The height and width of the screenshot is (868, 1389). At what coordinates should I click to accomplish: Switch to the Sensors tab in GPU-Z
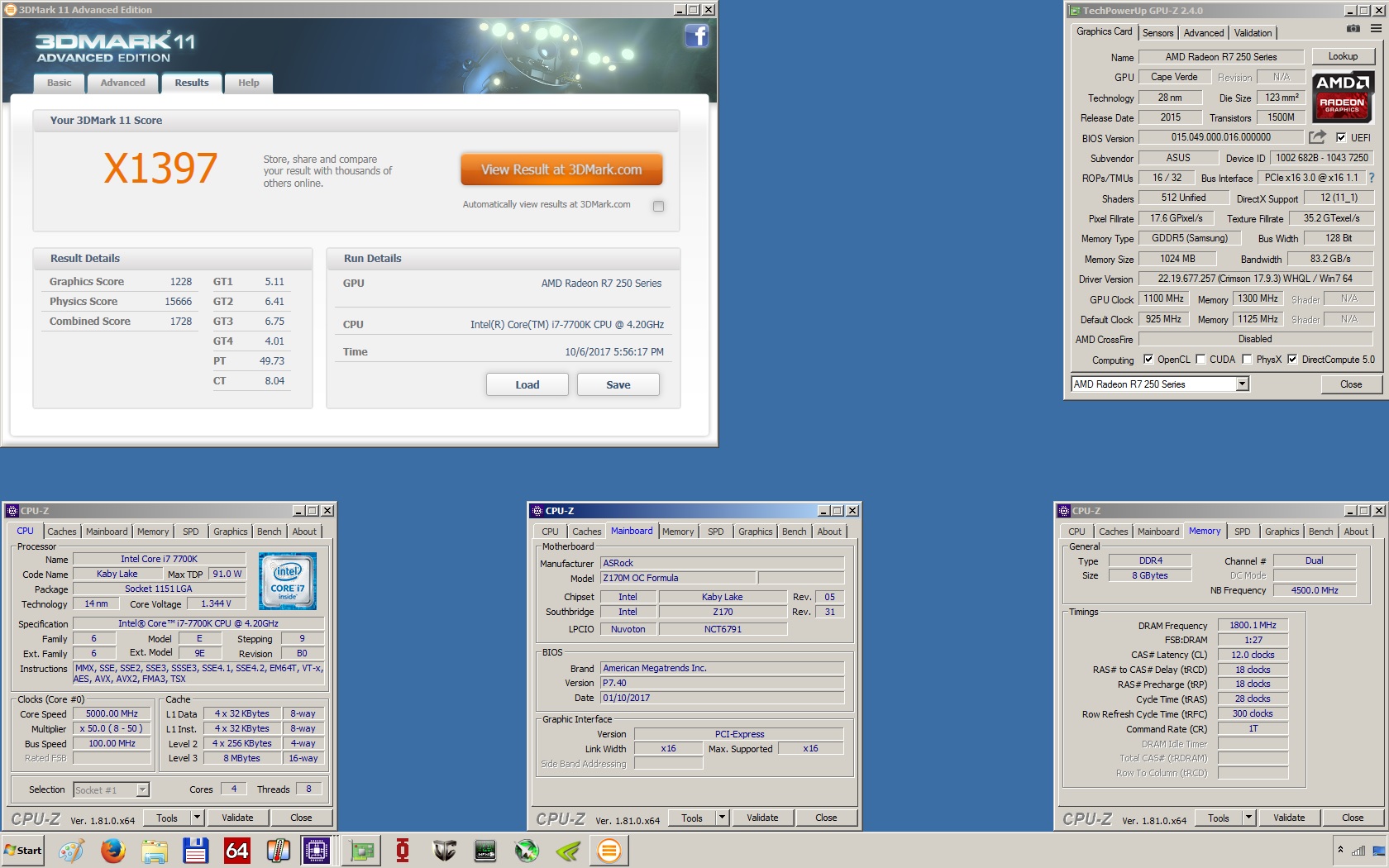pos(1157,33)
